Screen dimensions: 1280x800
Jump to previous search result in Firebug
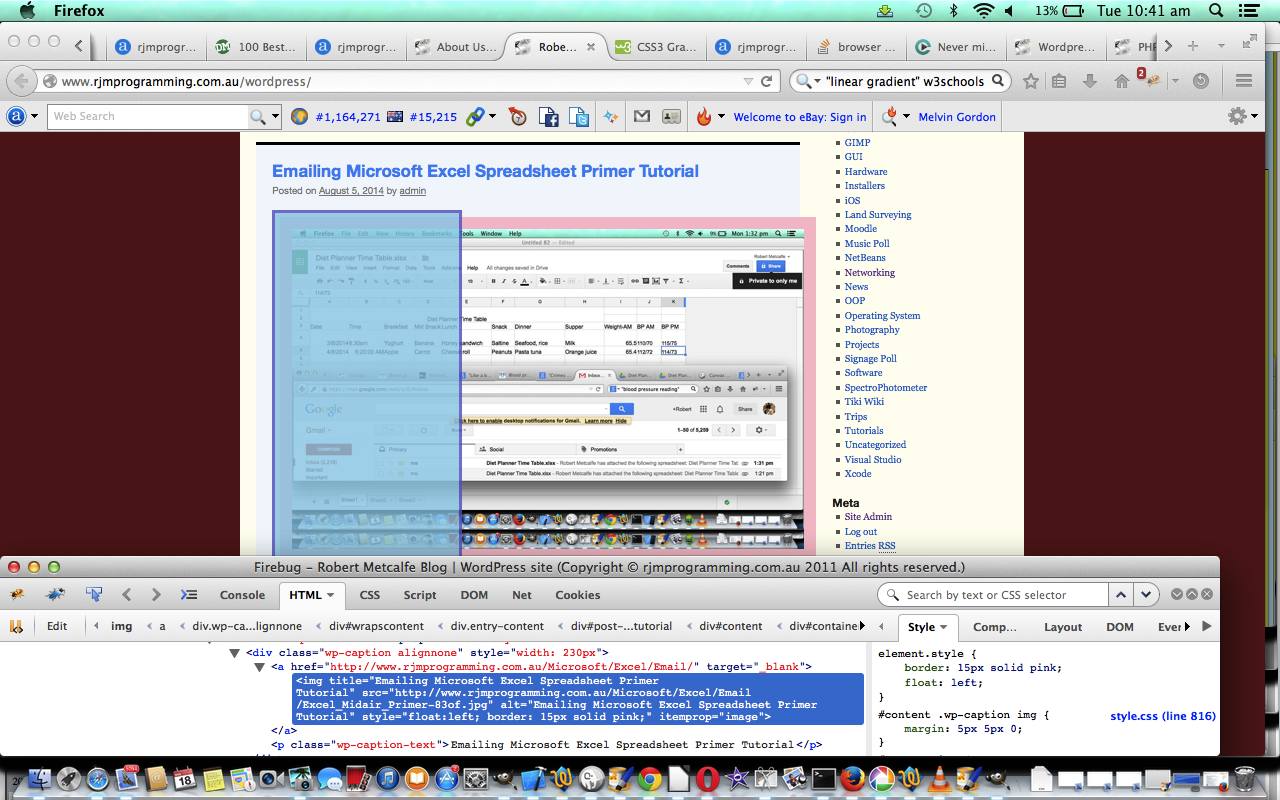coord(1122,594)
